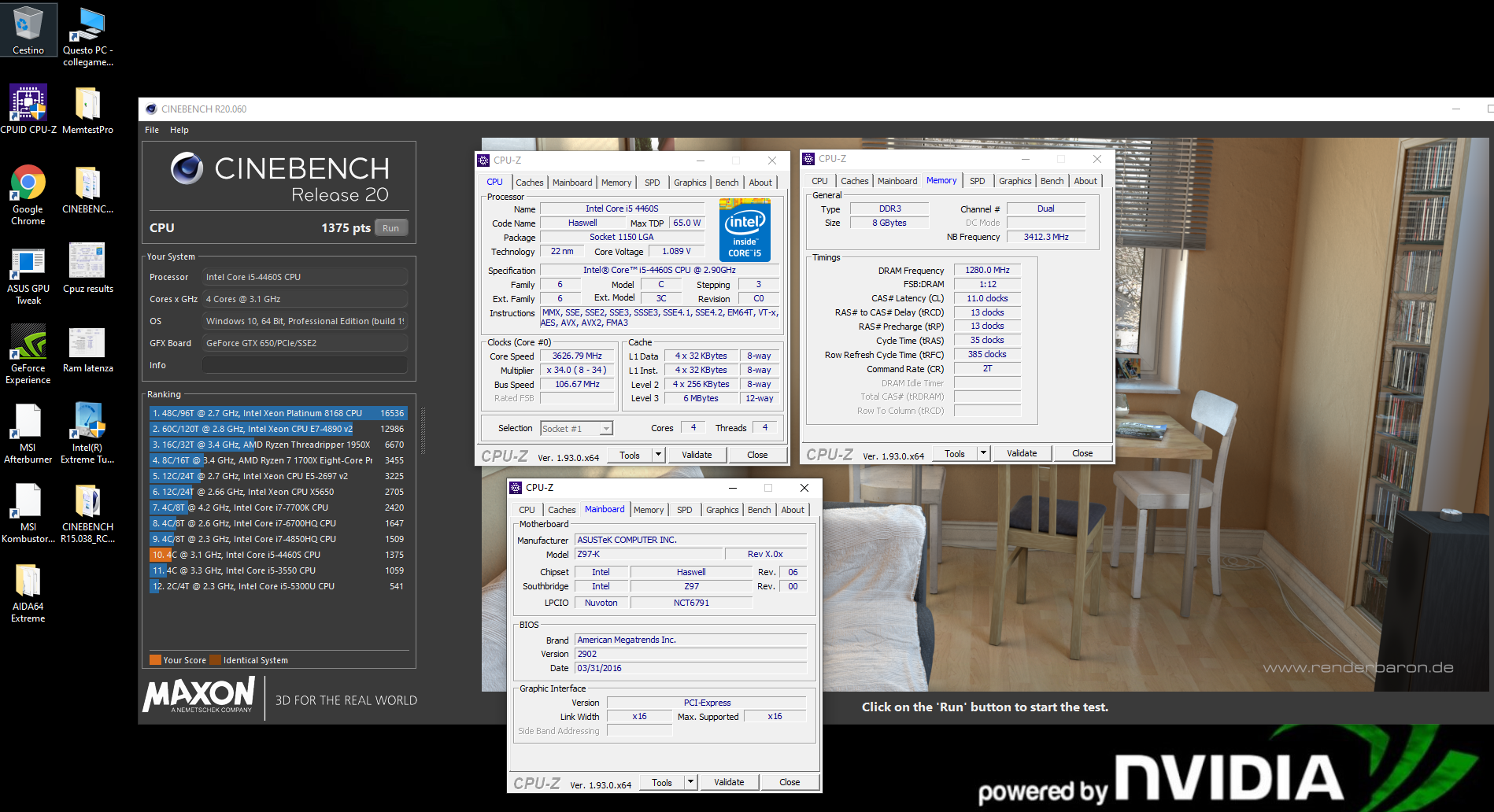Launch CPUID CPU-Z desktop icon
The width and height of the screenshot is (1494, 812).
pos(28,109)
